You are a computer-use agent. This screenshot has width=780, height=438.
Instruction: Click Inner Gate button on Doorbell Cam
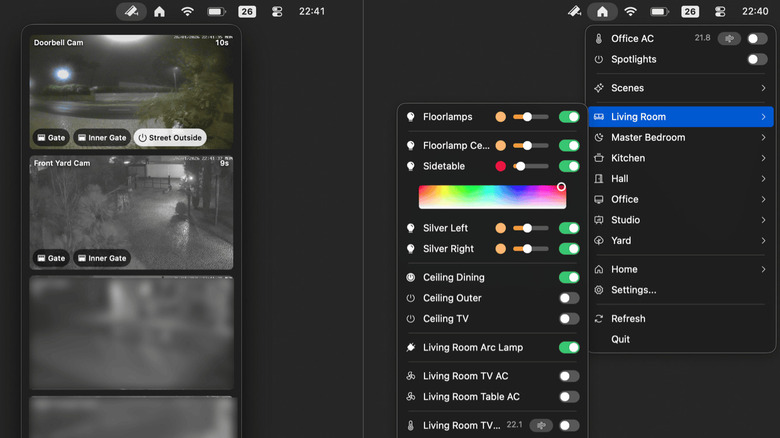point(102,138)
